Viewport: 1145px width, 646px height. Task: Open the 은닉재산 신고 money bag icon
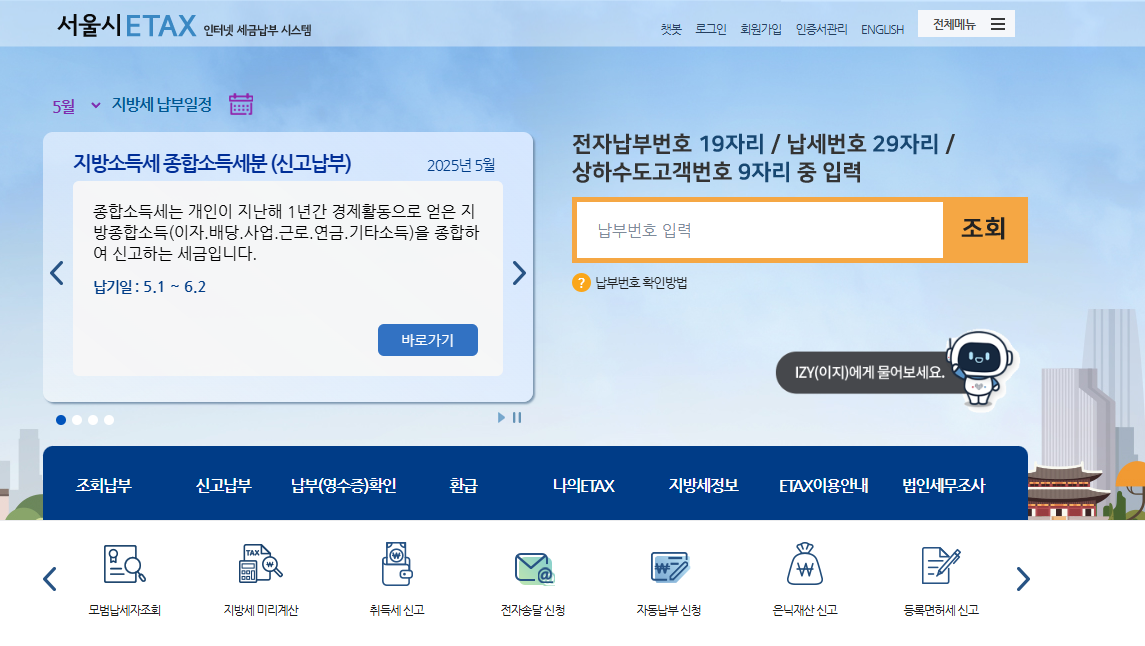pyautogui.click(x=805, y=564)
